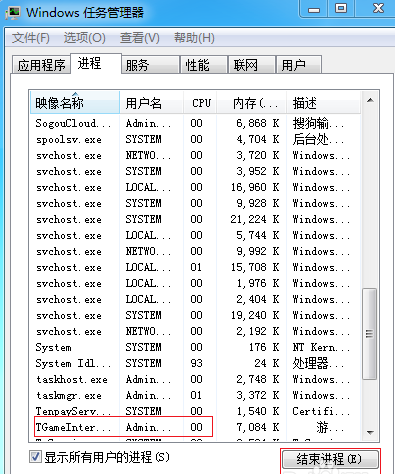
Task: Select svchost.exe using 3,720 K
Action: coord(195,155)
